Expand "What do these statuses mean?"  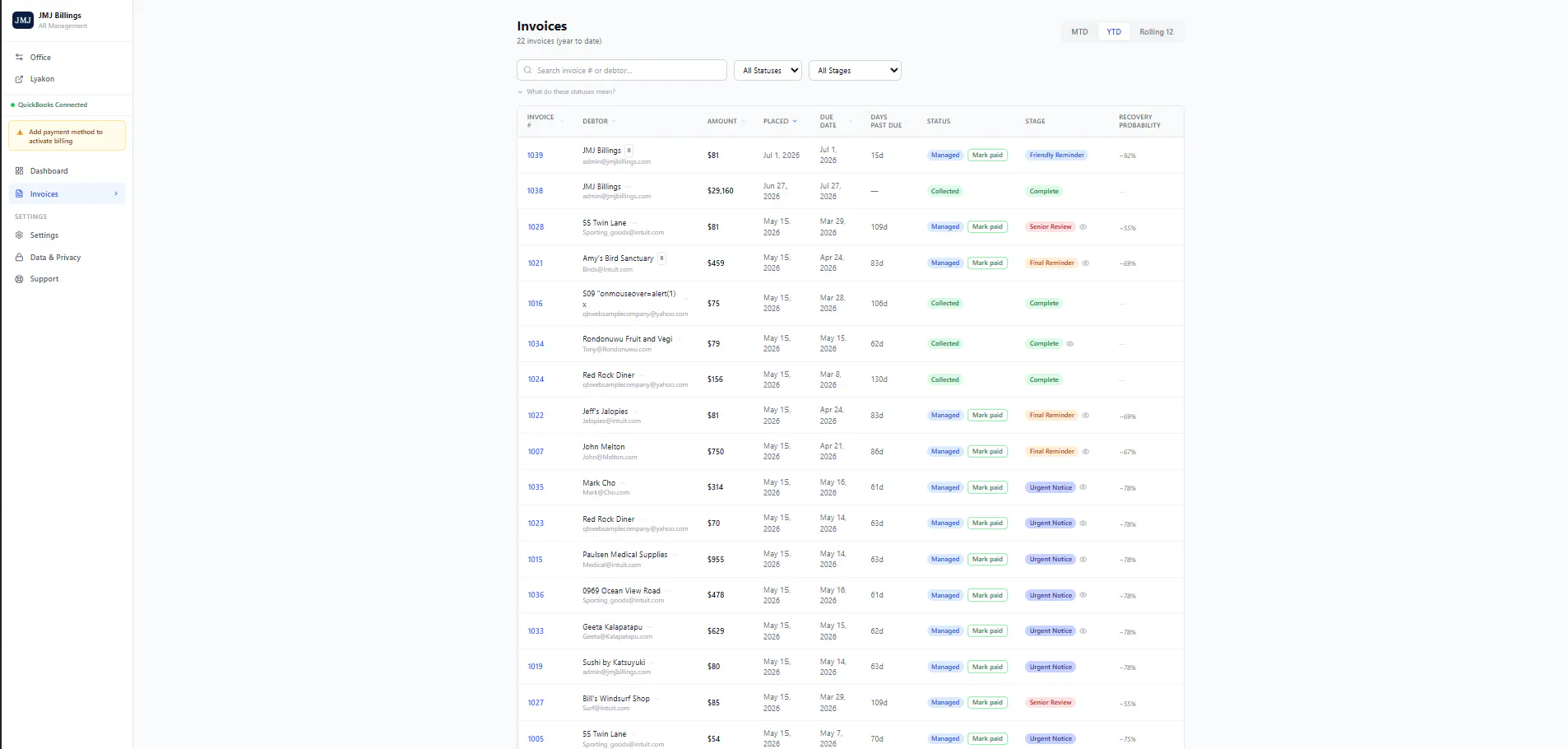(567, 92)
